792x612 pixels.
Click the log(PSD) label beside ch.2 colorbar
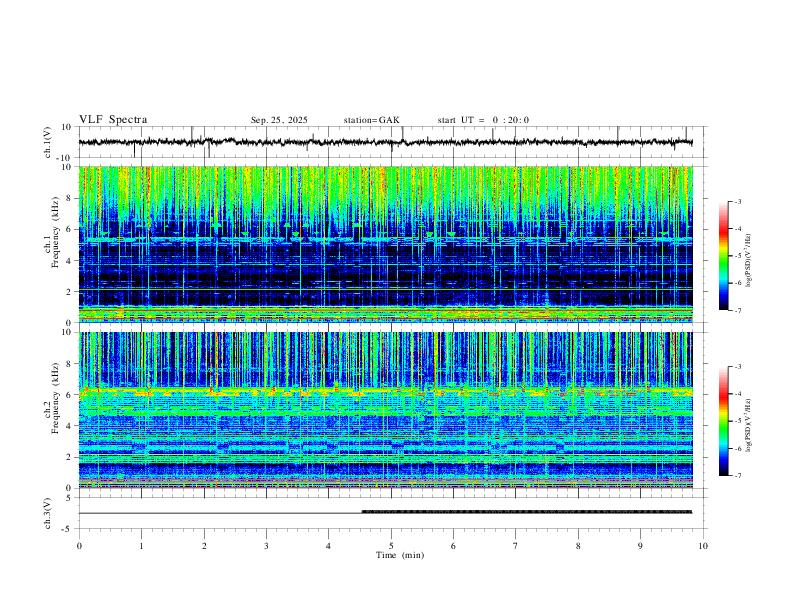click(x=749, y=426)
